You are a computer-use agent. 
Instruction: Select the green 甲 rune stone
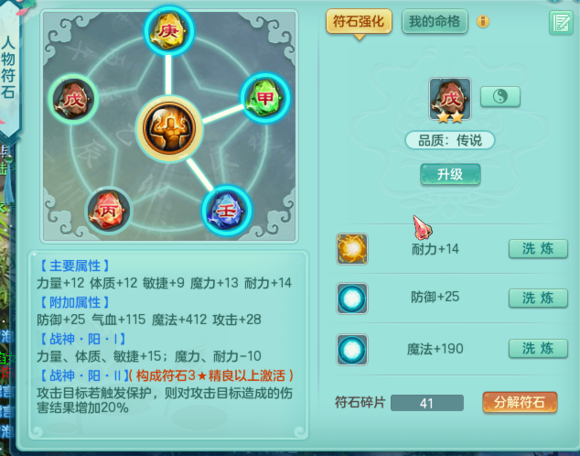(265, 98)
